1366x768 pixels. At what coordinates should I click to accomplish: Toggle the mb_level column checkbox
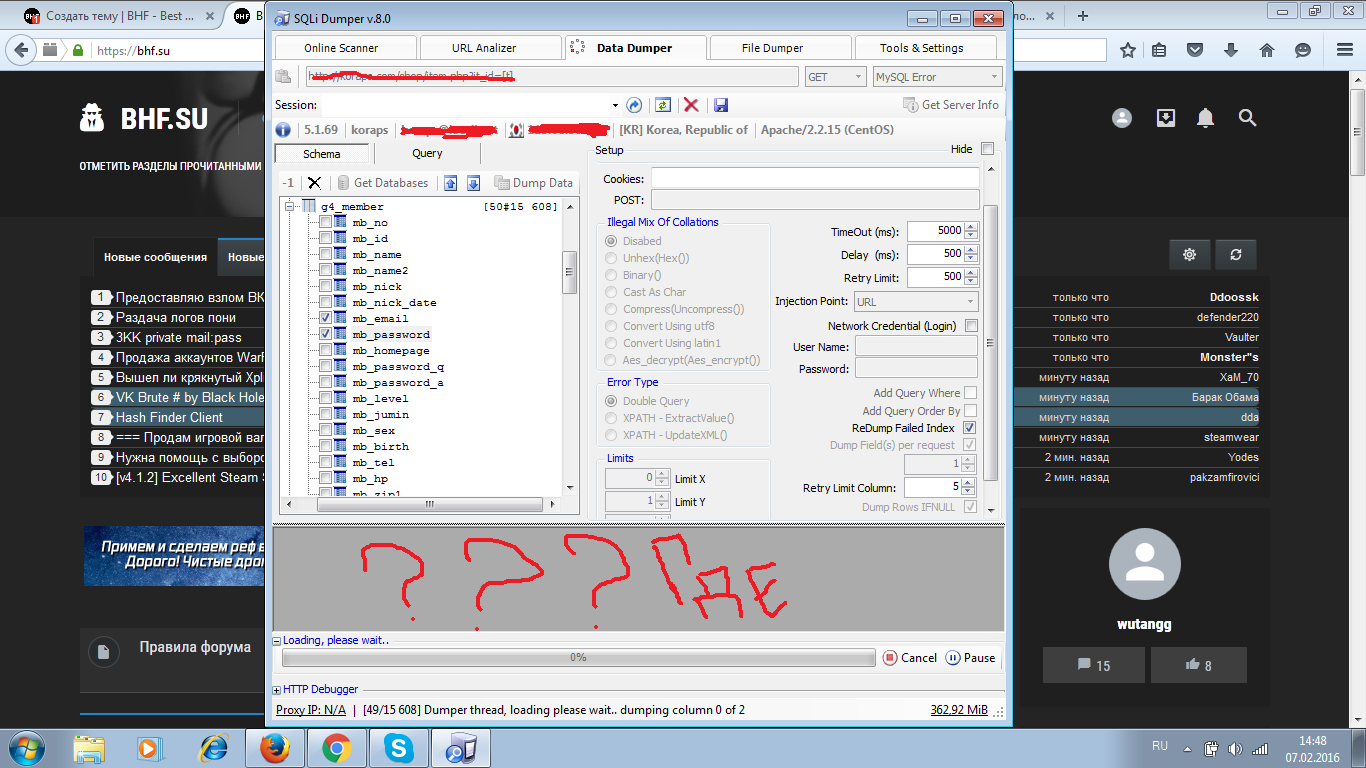325,398
